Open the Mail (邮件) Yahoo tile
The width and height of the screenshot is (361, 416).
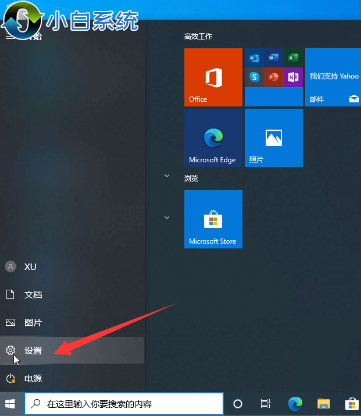333,77
